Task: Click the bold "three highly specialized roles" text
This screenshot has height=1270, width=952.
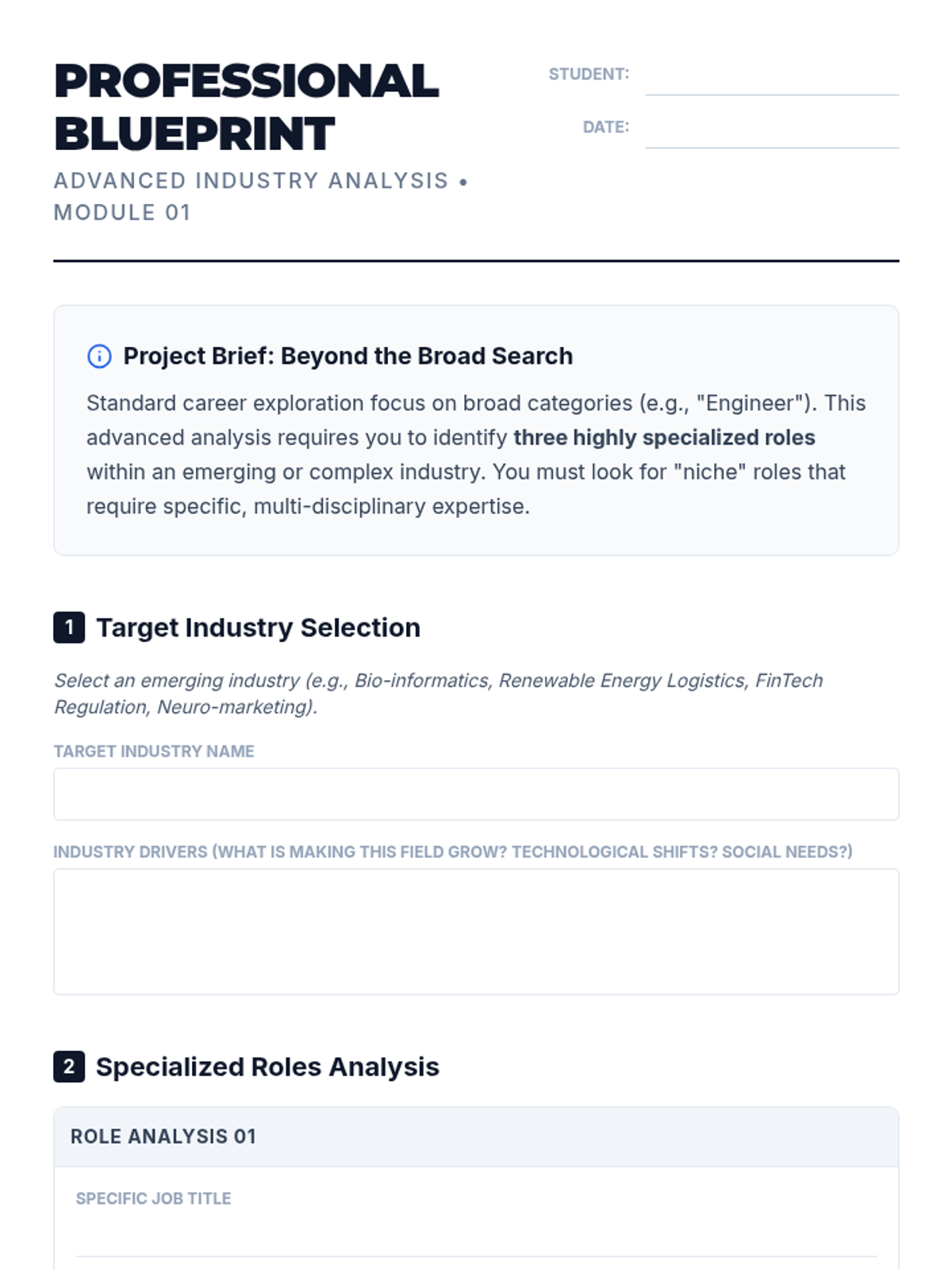Action: pyautogui.click(x=664, y=437)
